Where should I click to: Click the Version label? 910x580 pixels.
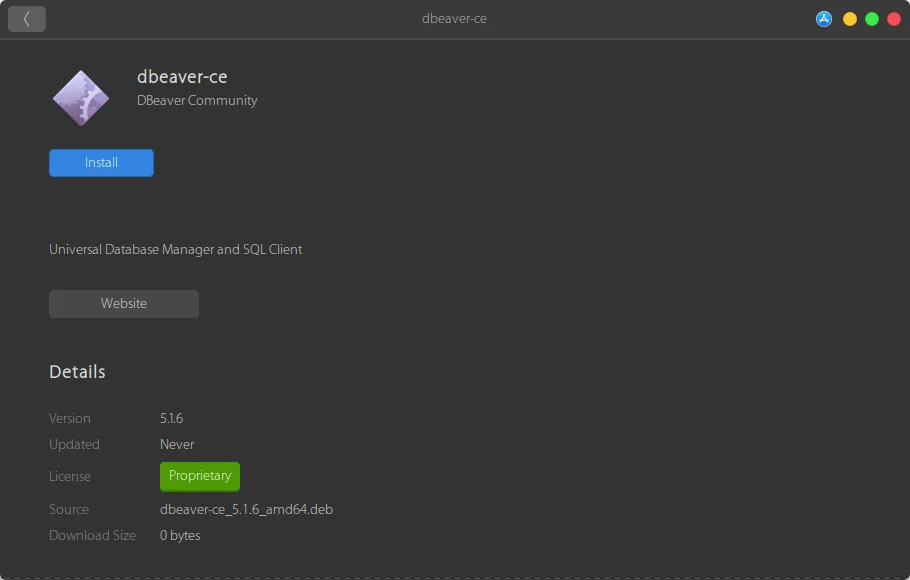[x=70, y=419]
